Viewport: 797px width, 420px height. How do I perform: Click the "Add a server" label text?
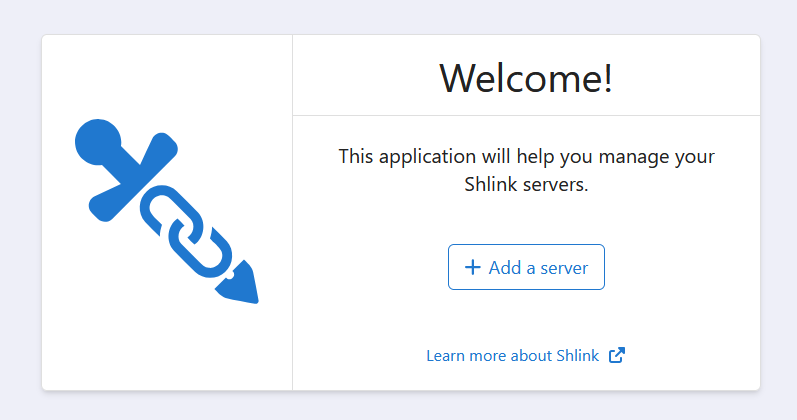click(538, 267)
